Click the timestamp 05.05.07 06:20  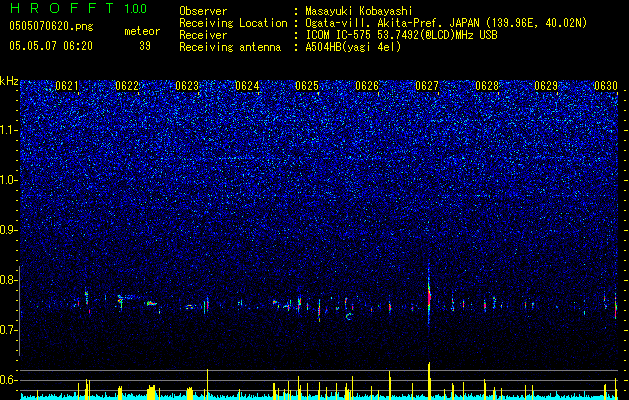(x=51, y=46)
